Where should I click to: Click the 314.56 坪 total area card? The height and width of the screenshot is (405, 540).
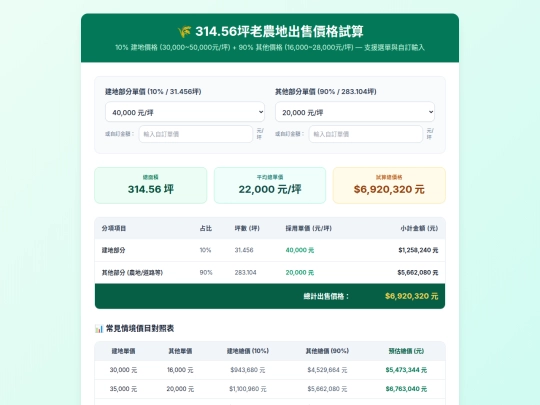click(x=150, y=185)
